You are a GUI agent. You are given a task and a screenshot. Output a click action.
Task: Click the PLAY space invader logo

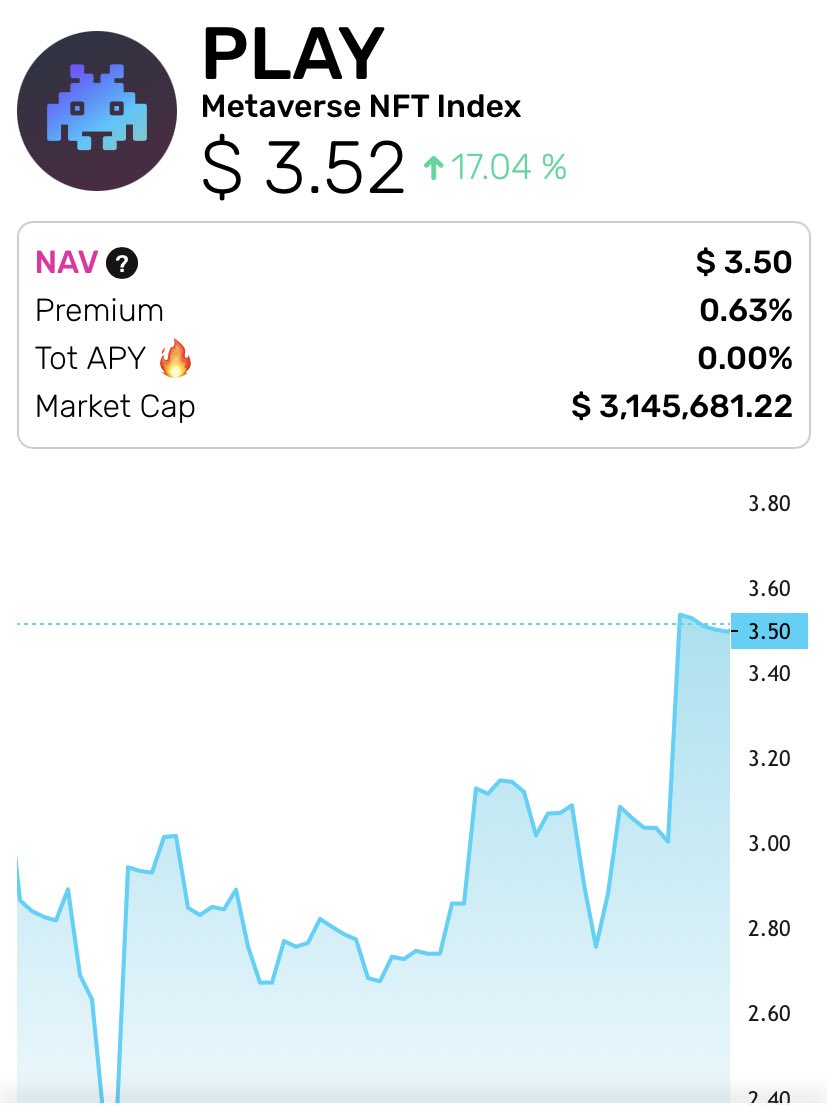pos(97,111)
